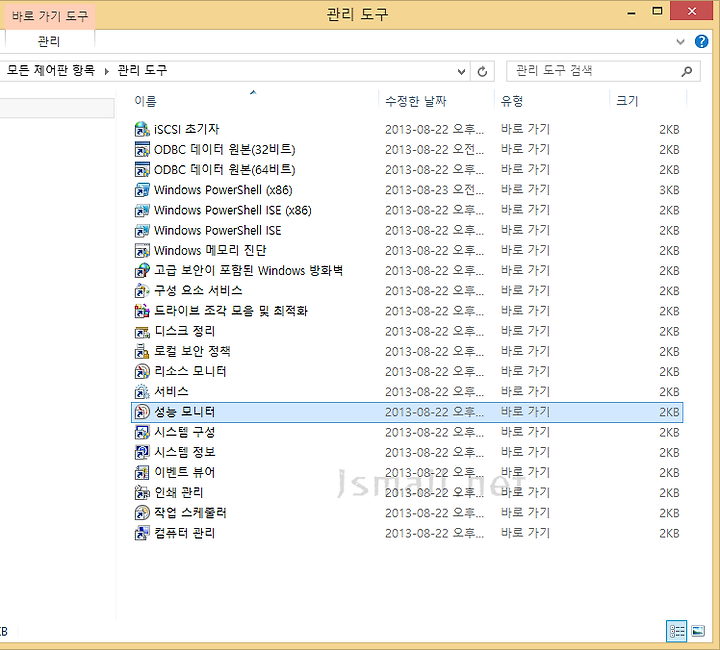Select the 시스템 구성 file name
The width and height of the screenshot is (720, 650).
point(185,432)
